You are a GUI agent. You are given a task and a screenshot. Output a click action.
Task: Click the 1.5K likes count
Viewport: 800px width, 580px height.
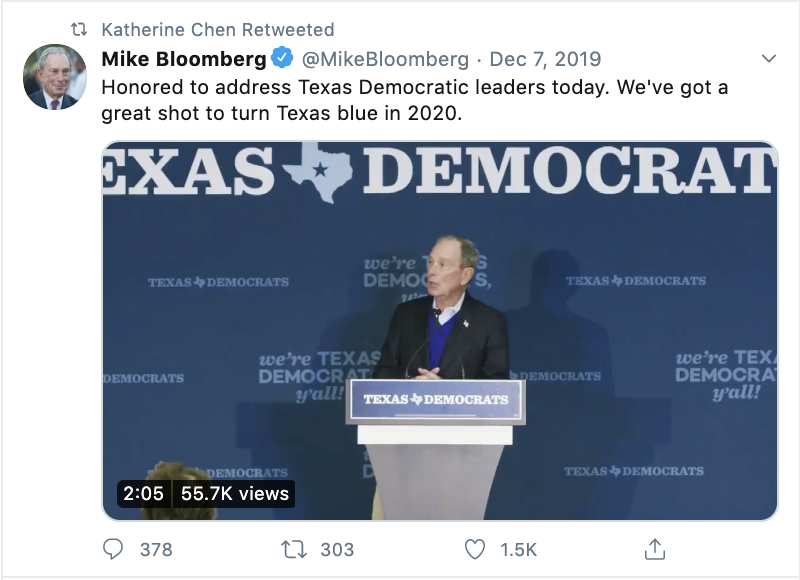519,549
